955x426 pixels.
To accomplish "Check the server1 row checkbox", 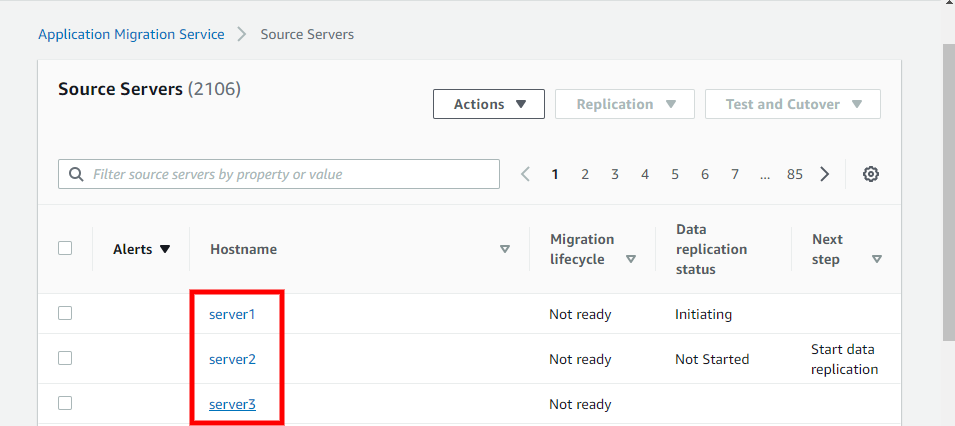I will (65, 313).
